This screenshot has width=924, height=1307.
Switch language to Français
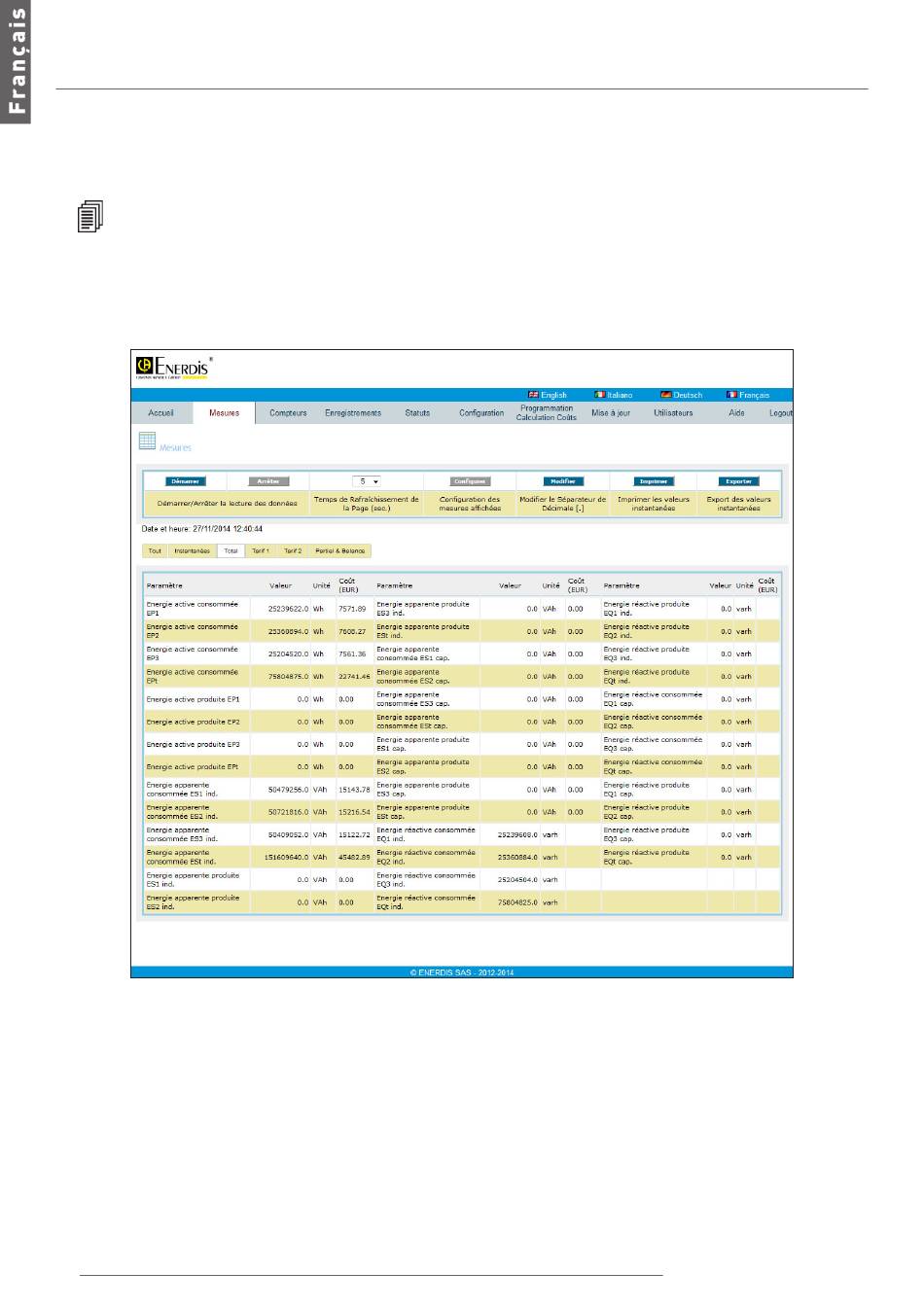(754, 395)
